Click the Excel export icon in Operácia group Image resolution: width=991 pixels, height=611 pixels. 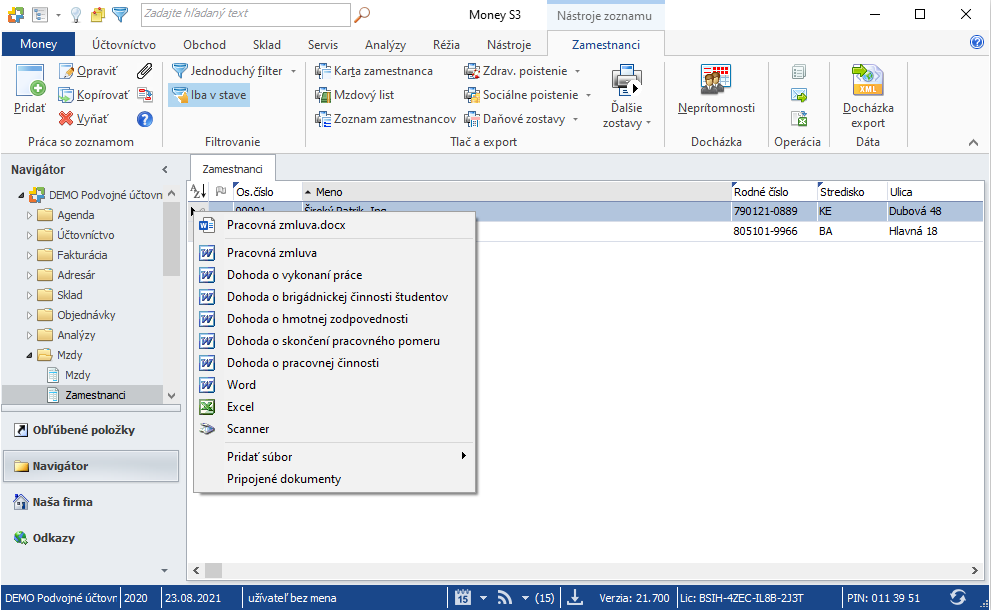click(799, 119)
